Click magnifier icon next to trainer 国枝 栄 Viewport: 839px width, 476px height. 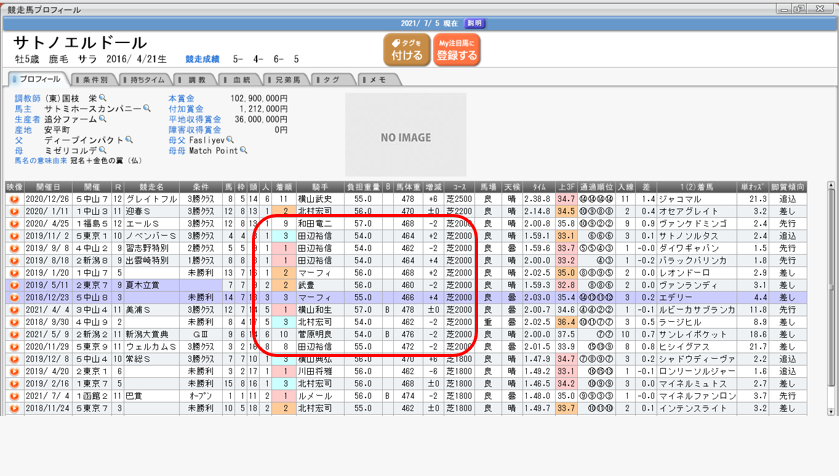(104, 99)
